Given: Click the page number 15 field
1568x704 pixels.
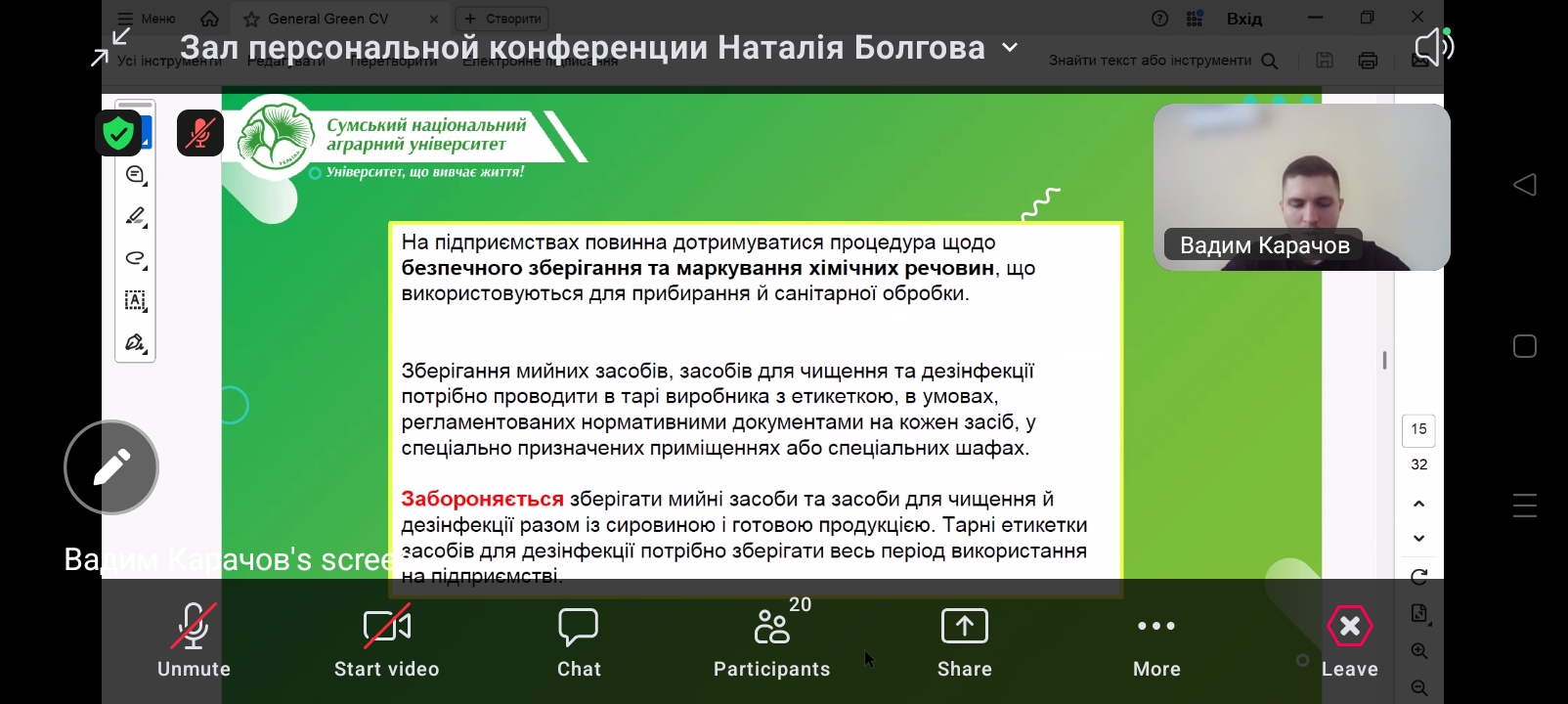Looking at the screenshot, I should [x=1418, y=429].
